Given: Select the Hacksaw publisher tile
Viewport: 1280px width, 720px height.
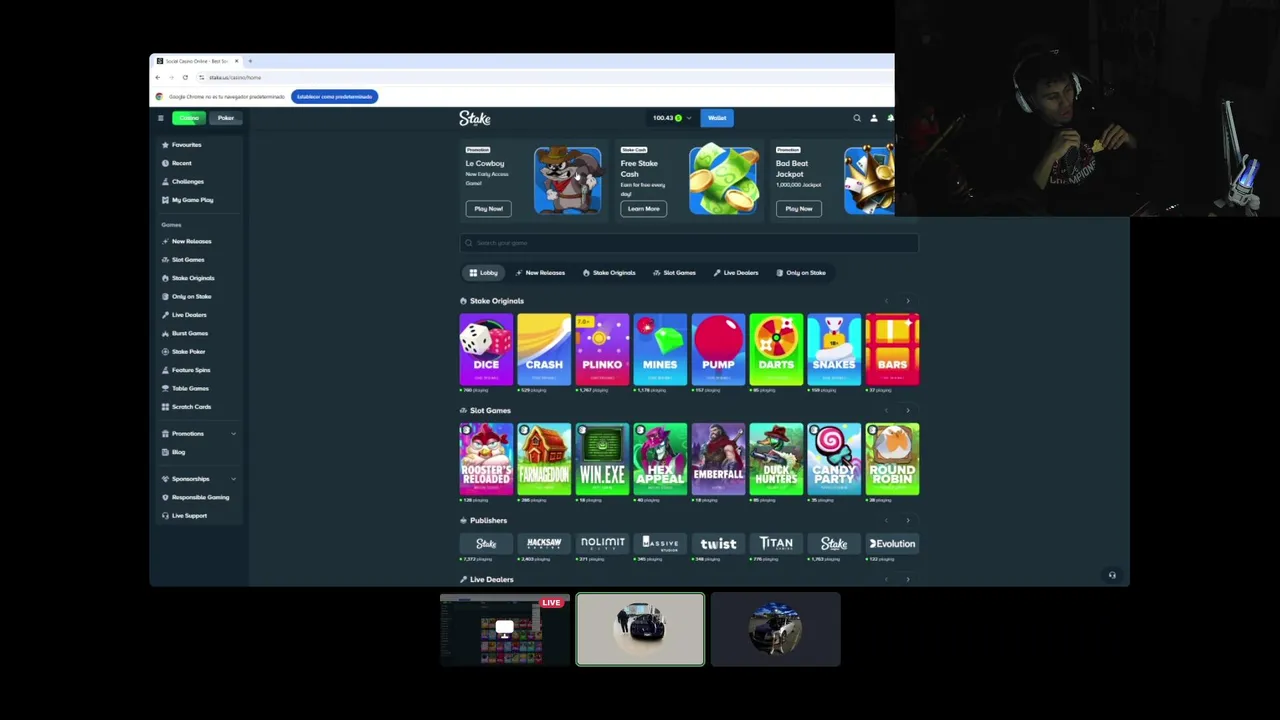Looking at the screenshot, I should [x=544, y=544].
